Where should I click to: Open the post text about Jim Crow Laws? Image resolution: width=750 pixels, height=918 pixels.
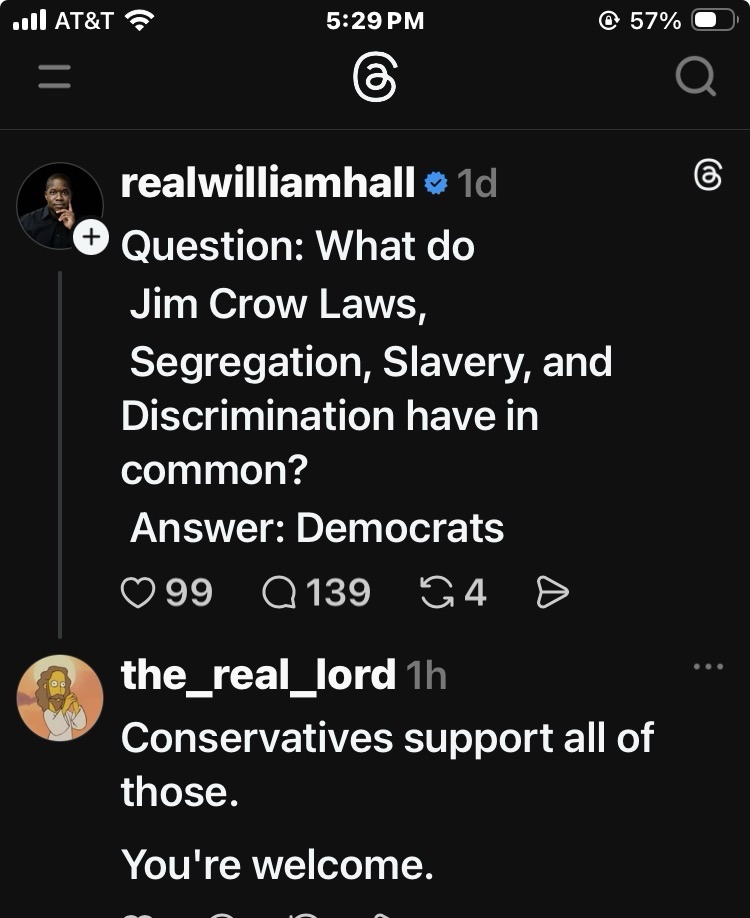pos(366,387)
